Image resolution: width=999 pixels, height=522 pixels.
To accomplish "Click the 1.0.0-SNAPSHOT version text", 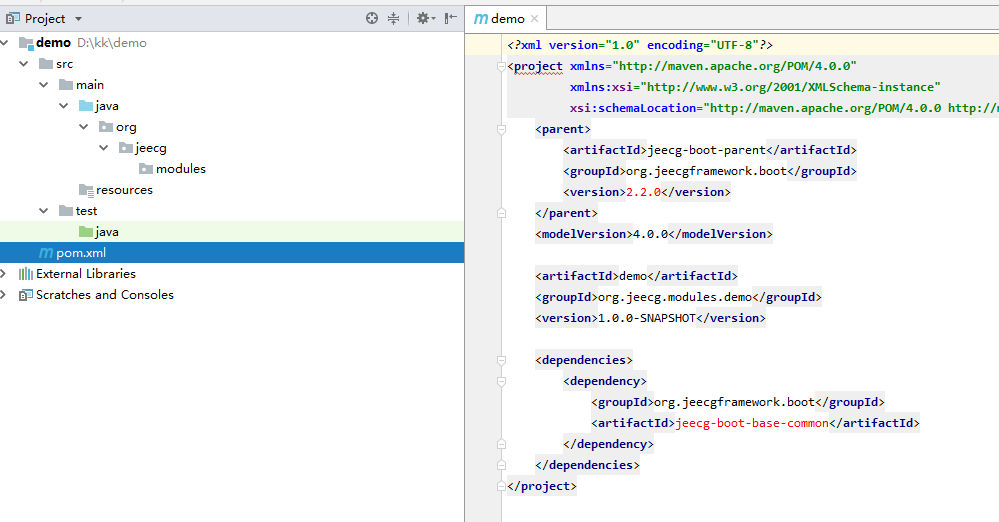I will click(647, 318).
